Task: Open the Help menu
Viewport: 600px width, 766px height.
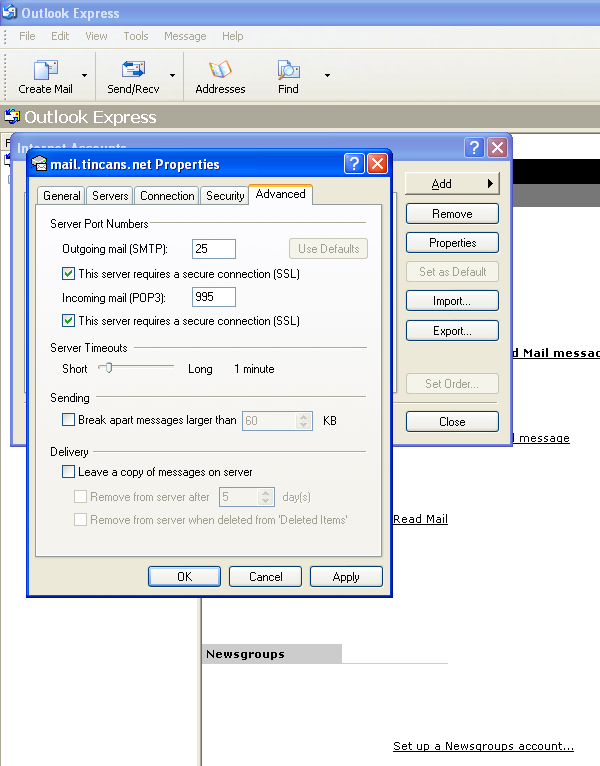Action: (x=233, y=36)
